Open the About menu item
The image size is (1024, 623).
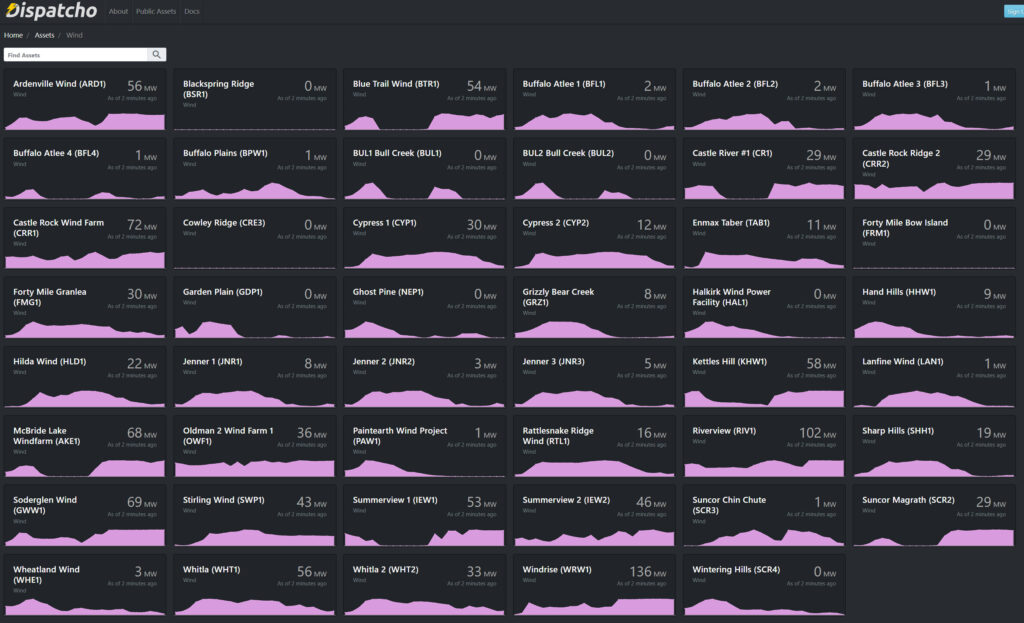(x=118, y=12)
